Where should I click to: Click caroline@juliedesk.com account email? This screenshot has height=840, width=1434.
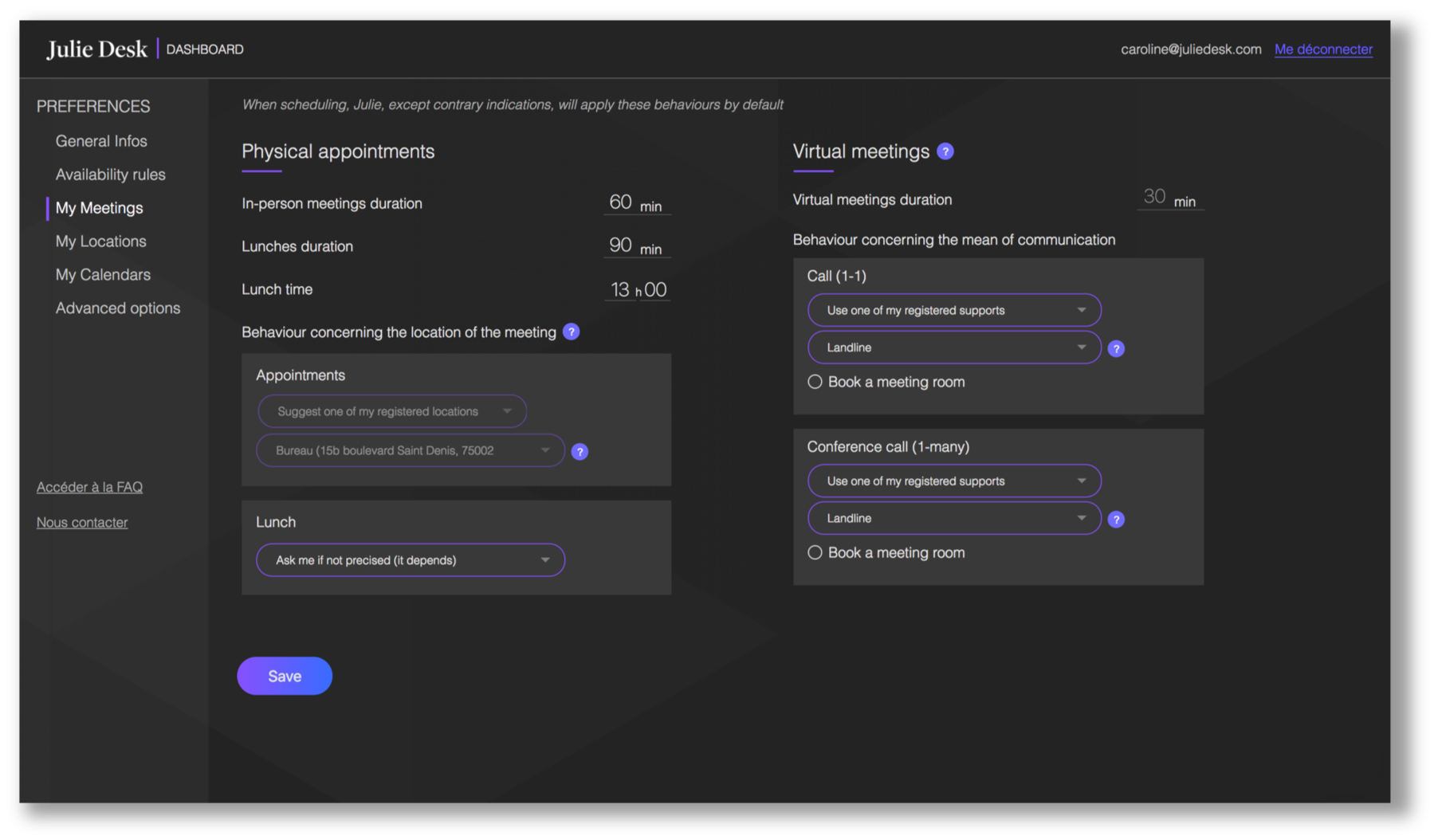1191,49
